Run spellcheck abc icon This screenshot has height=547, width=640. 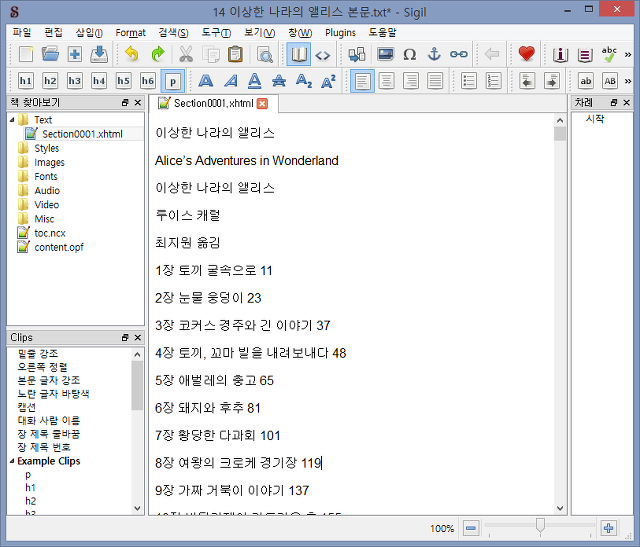point(609,54)
